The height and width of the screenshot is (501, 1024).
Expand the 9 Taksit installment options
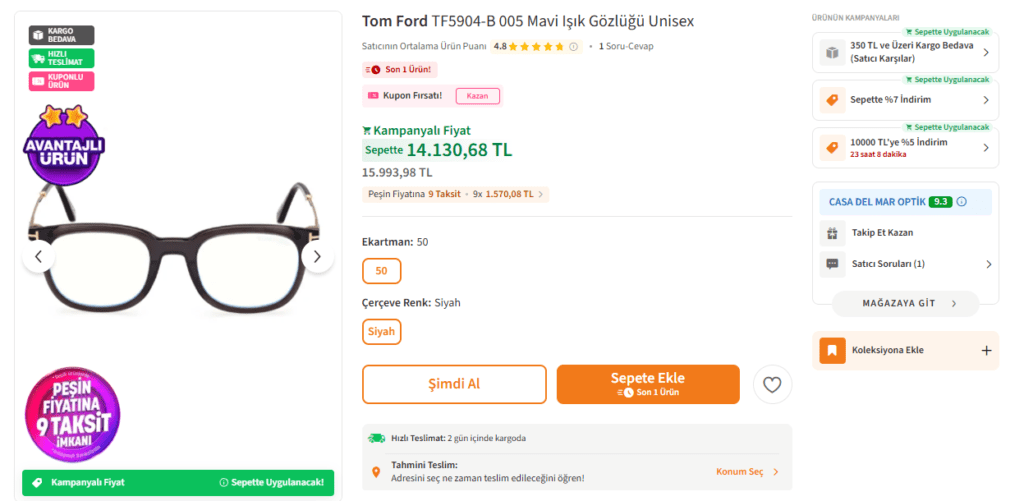[x=456, y=194]
